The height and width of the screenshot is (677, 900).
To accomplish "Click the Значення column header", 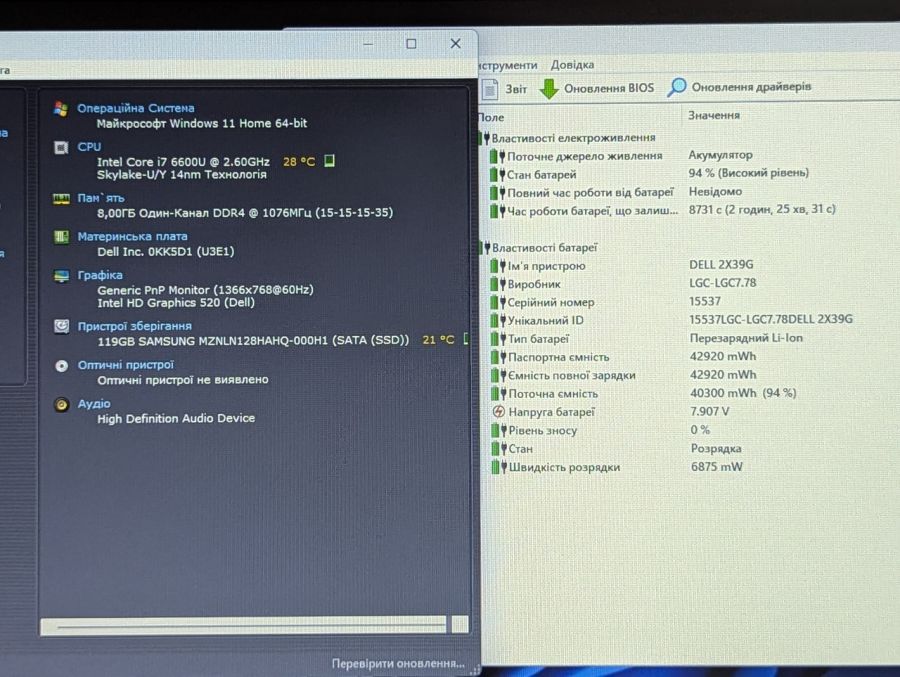I will [x=714, y=115].
